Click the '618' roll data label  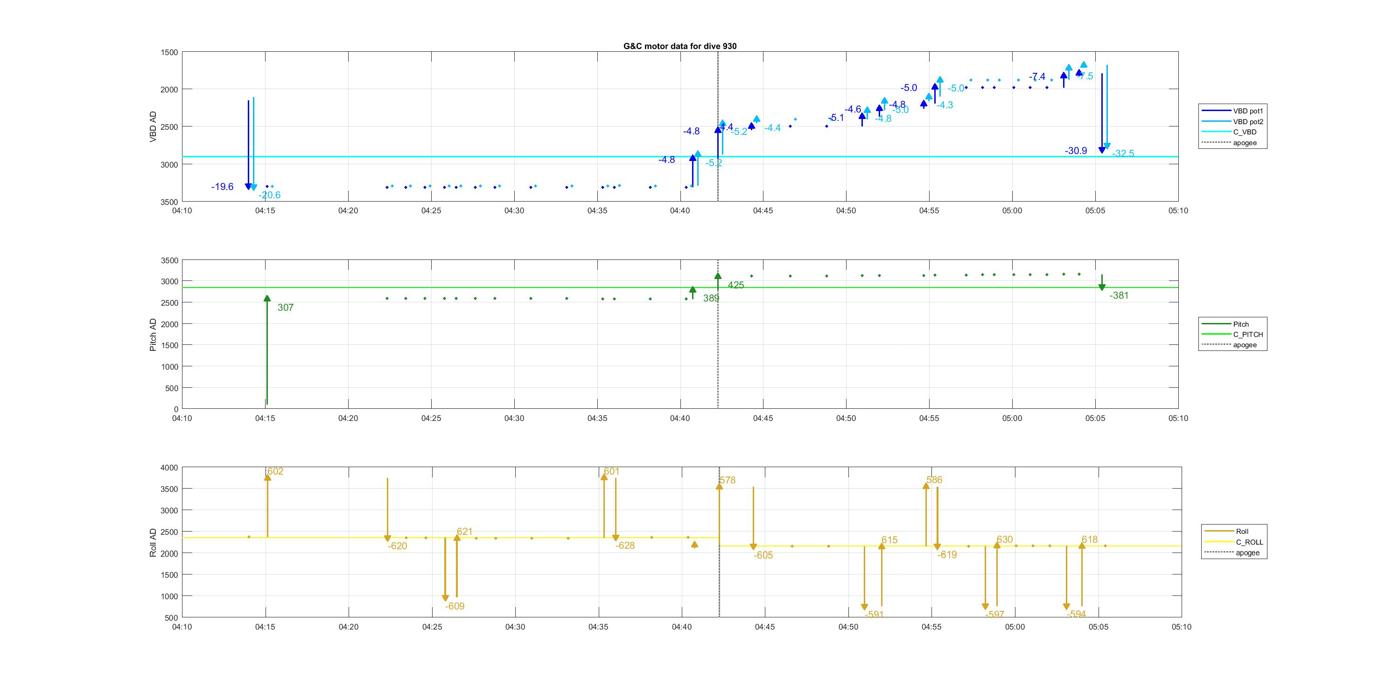point(1090,540)
